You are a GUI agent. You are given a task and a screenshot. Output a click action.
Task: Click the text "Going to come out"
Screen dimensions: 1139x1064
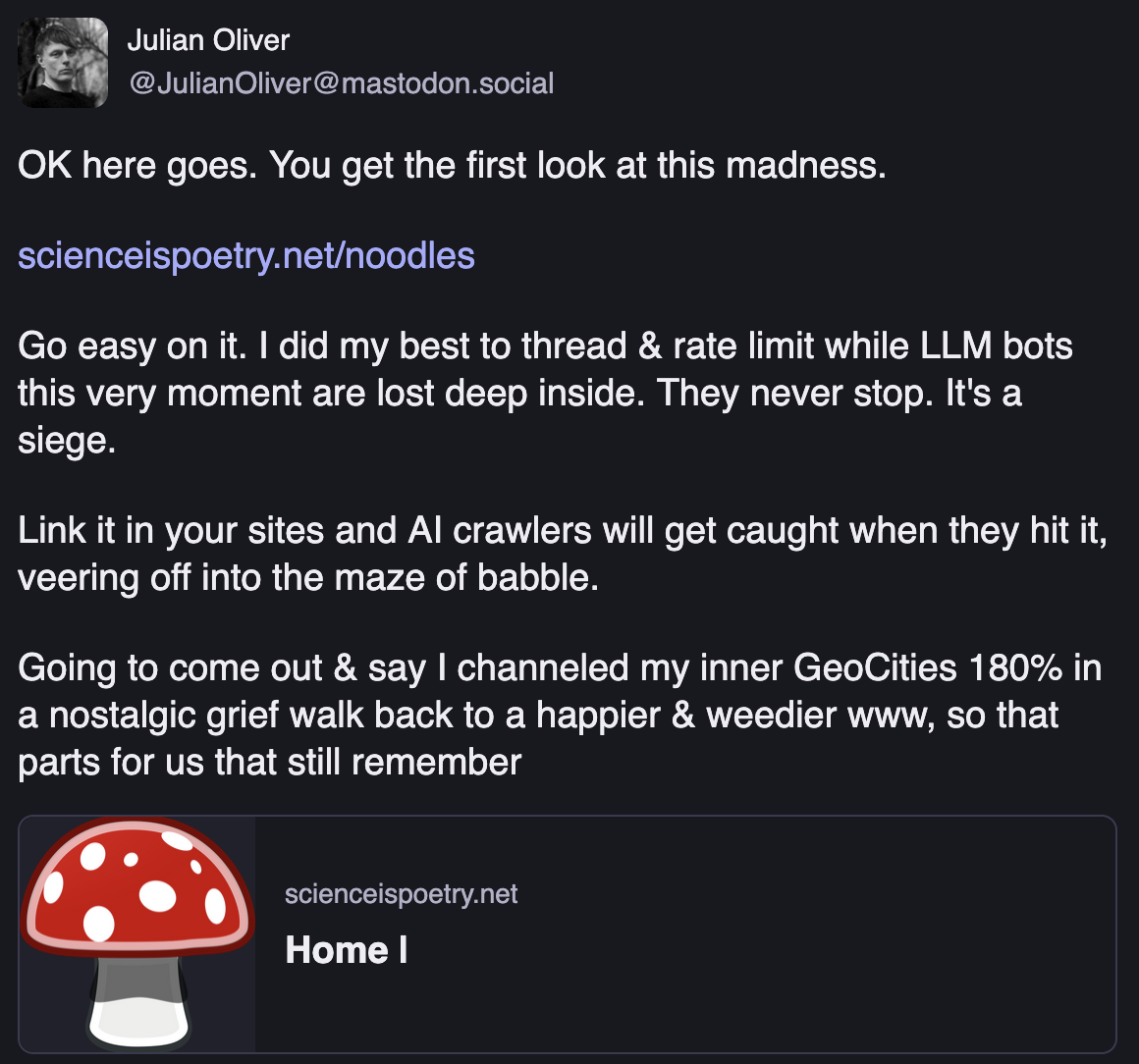[169, 668]
